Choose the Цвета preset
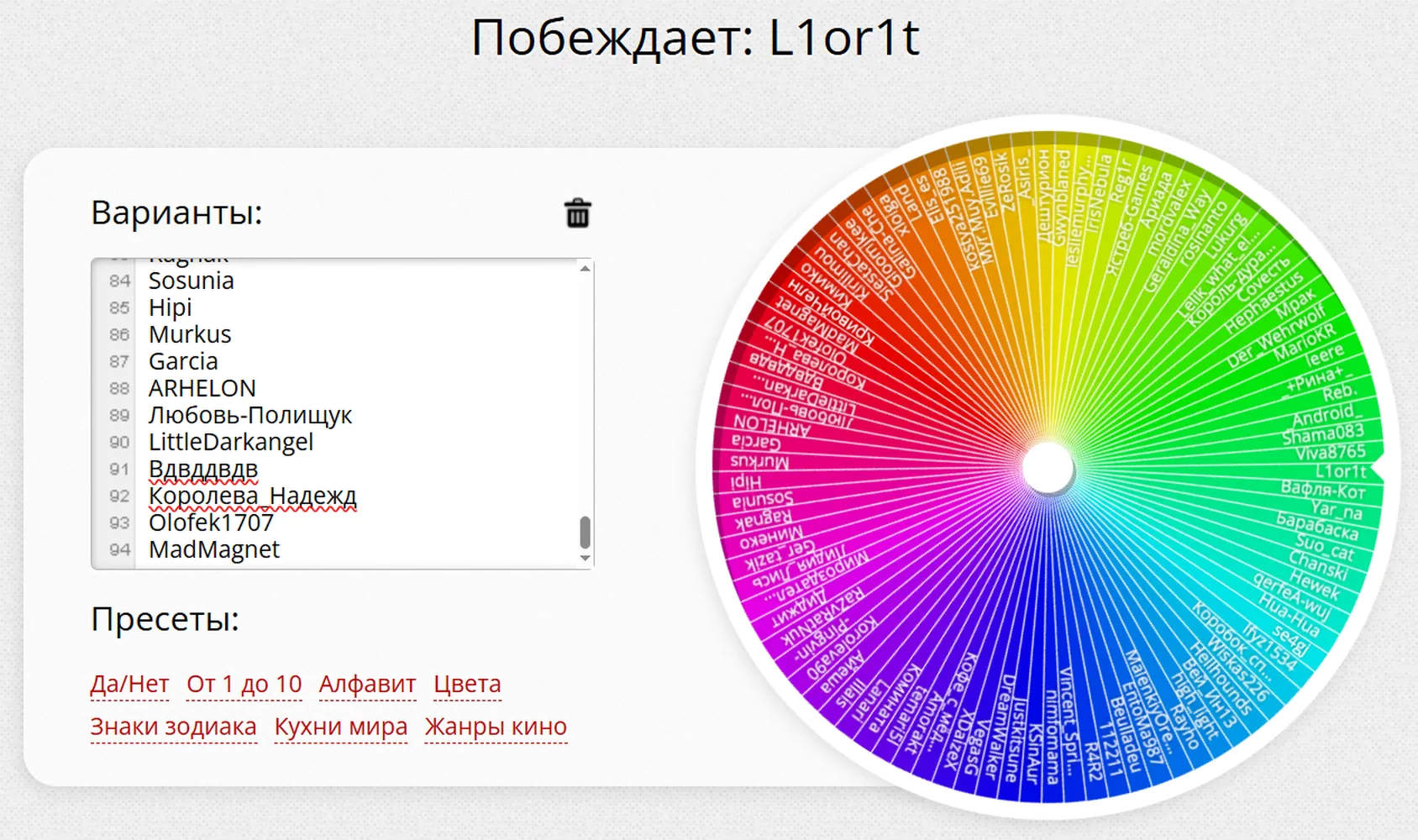Screen dimensions: 1418x840 pyautogui.click(x=467, y=684)
